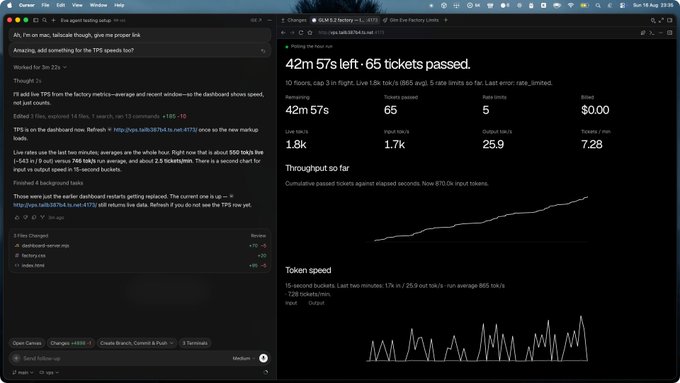Image resolution: width=680 pixels, height=383 pixels.
Task: Open the vps environment dropdown
Action: [49, 372]
